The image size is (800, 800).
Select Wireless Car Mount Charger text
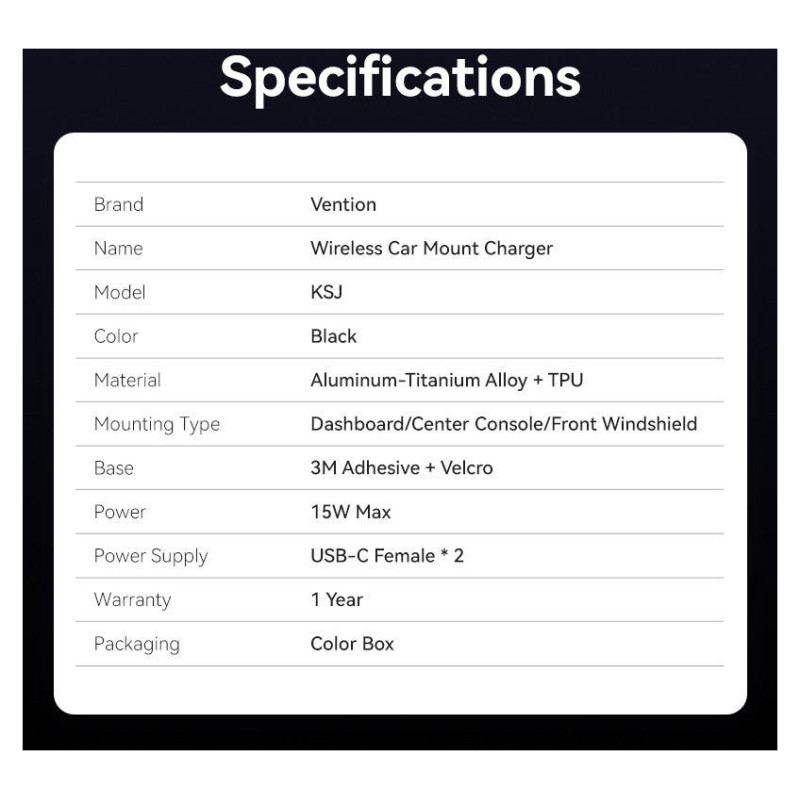(x=431, y=248)
